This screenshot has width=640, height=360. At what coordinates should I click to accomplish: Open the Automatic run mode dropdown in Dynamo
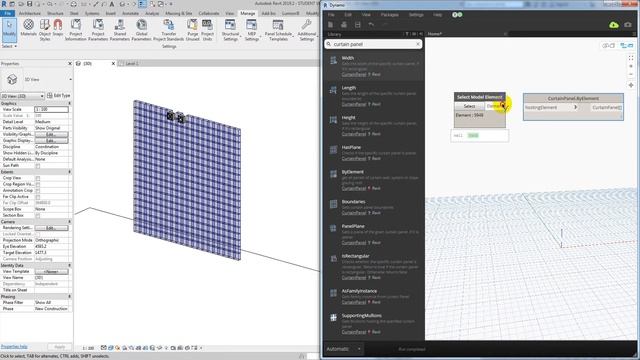tap(344, 349)
